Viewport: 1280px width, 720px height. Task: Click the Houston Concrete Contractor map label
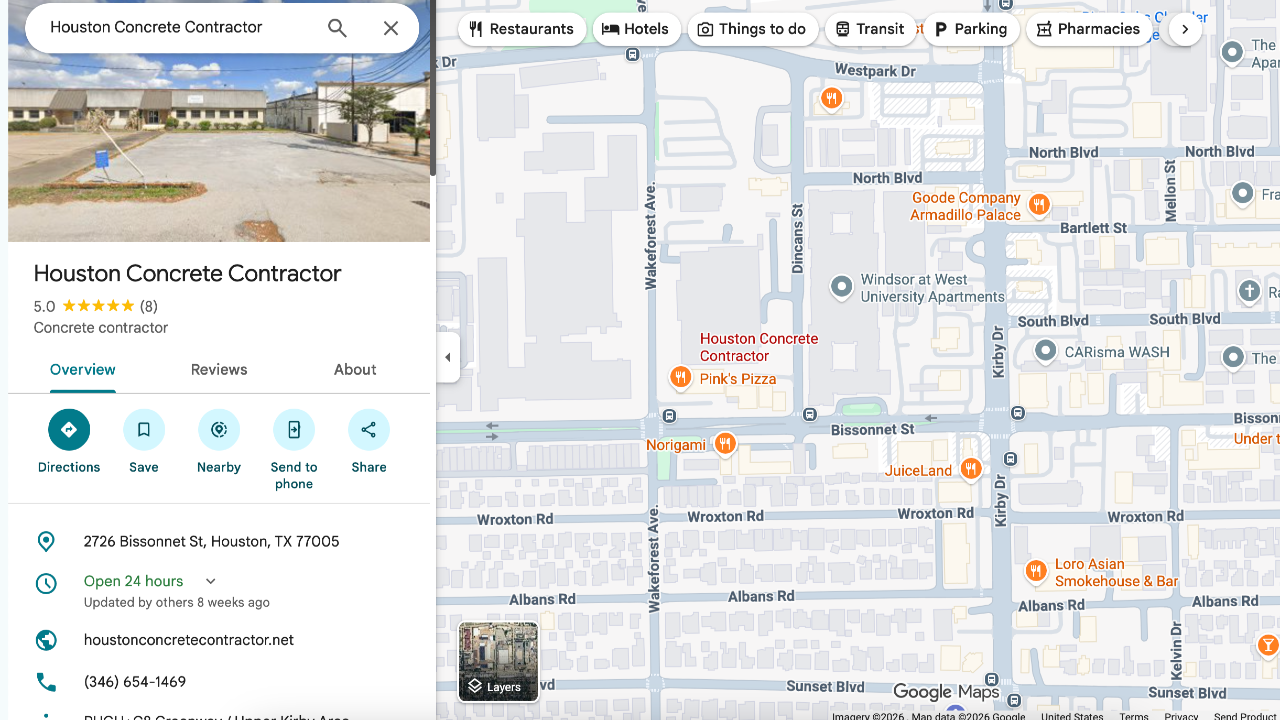[x=759, y=347]
